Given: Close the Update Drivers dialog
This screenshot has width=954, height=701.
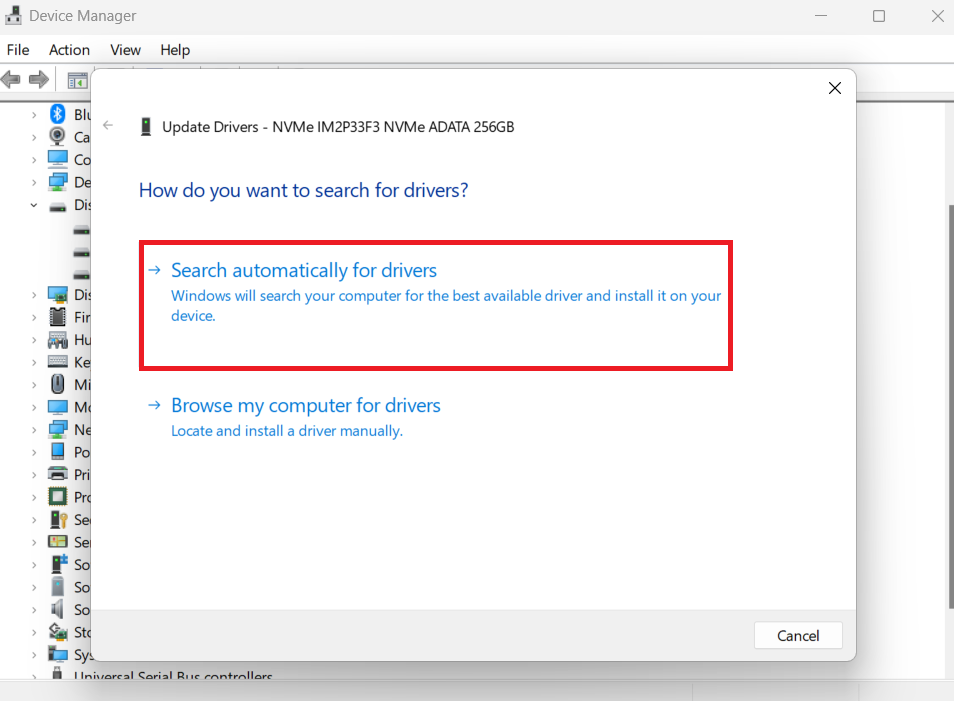Looking at the screenshot, I should pos(835,88).
